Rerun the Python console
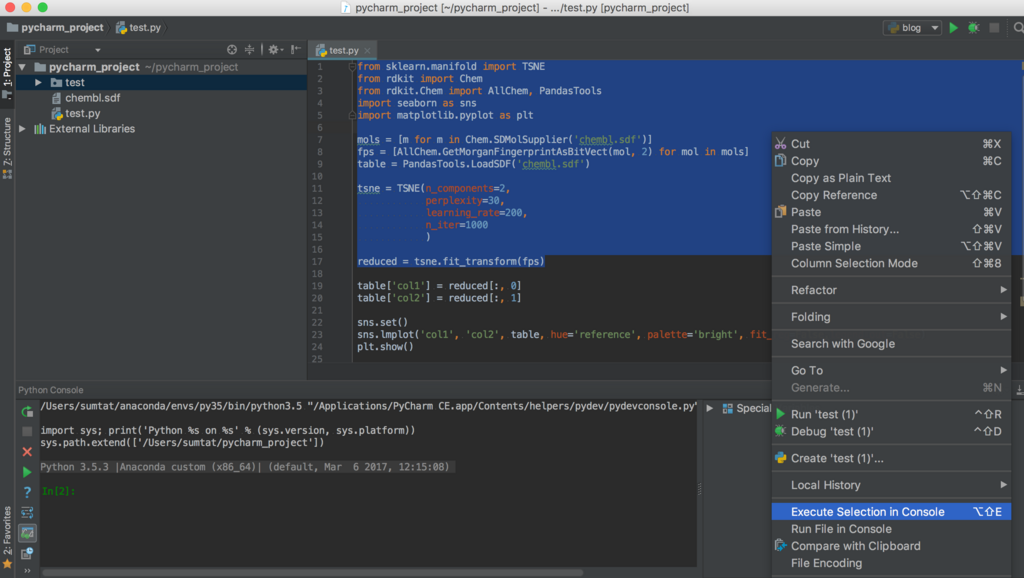This screenshot has height=578, width=1024. tap(27, 411)
